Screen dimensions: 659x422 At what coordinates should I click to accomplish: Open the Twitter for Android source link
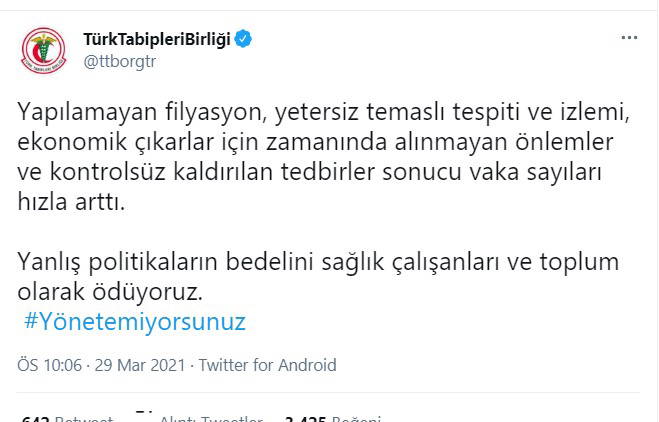click(267, 365)
